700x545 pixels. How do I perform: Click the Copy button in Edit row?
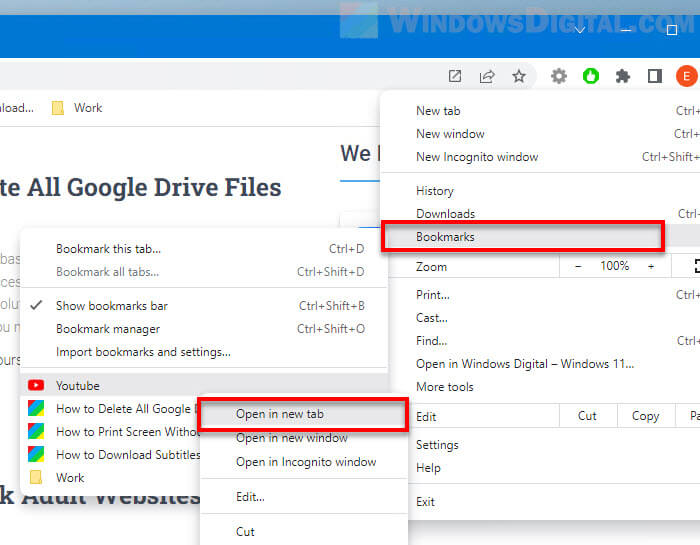click(x=646, y=416)
